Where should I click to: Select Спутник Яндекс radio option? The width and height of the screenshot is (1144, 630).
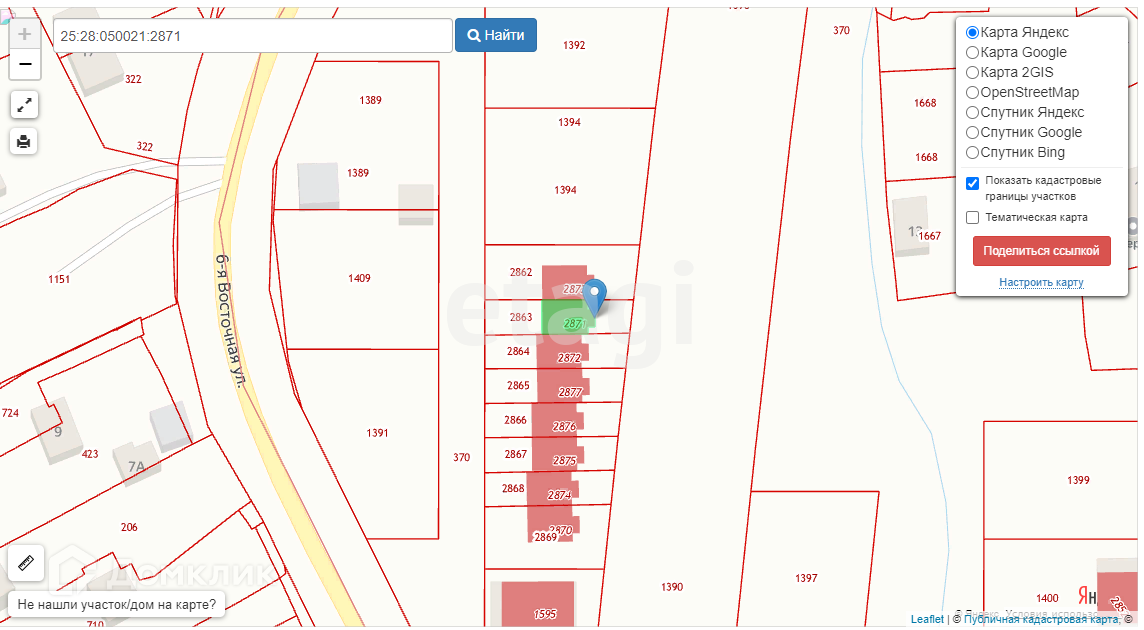pos(972,112)
